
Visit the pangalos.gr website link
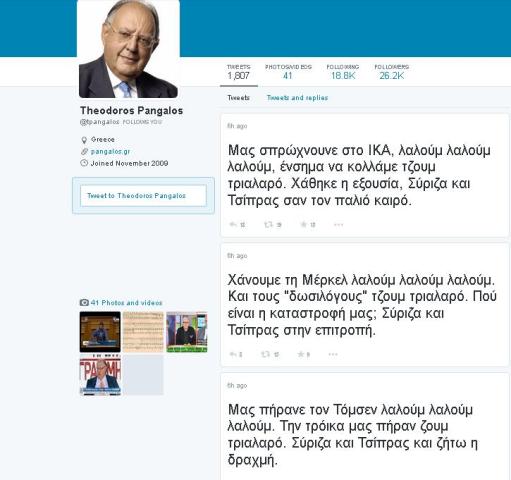110,152
